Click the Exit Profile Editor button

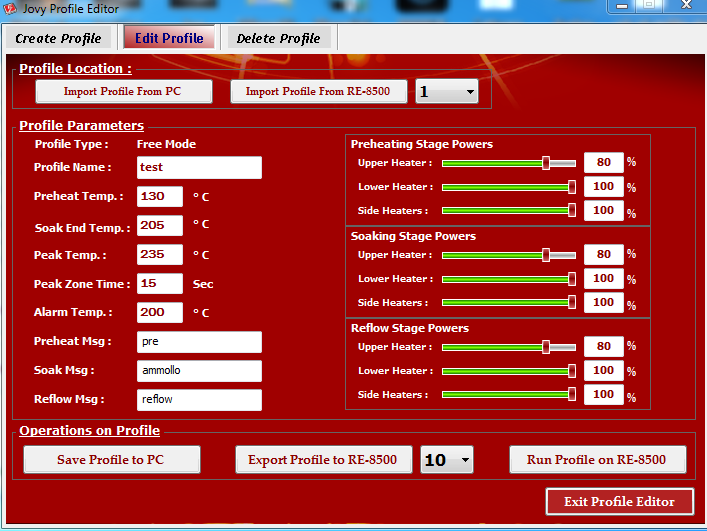point(619,501)
